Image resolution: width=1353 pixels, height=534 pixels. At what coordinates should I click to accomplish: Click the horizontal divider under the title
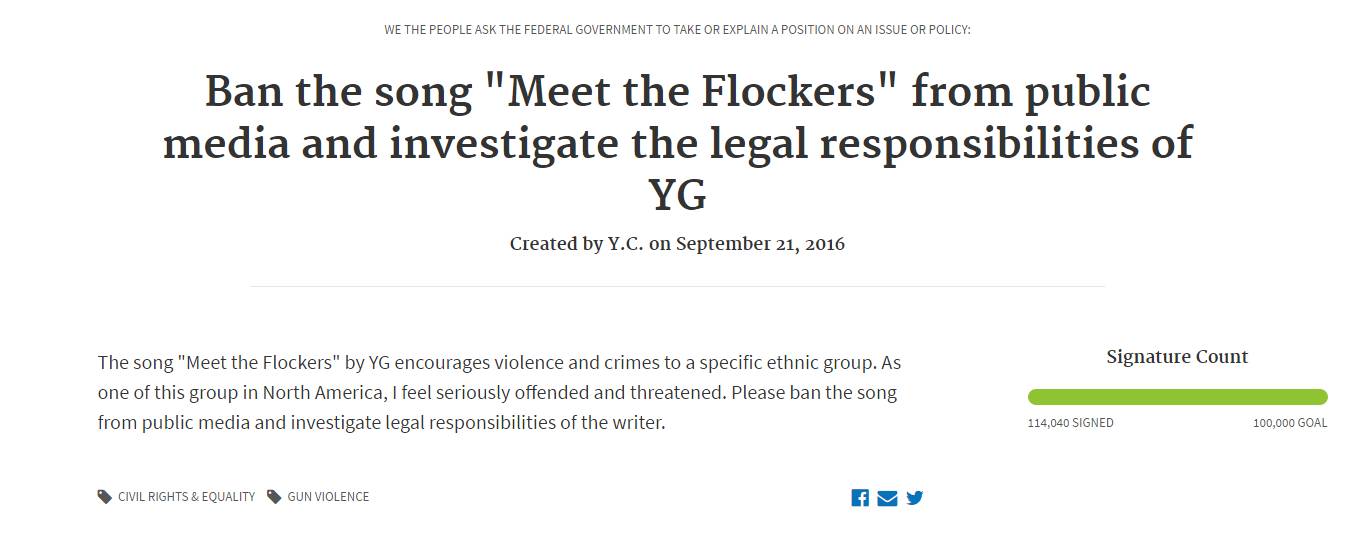[677, 286]
